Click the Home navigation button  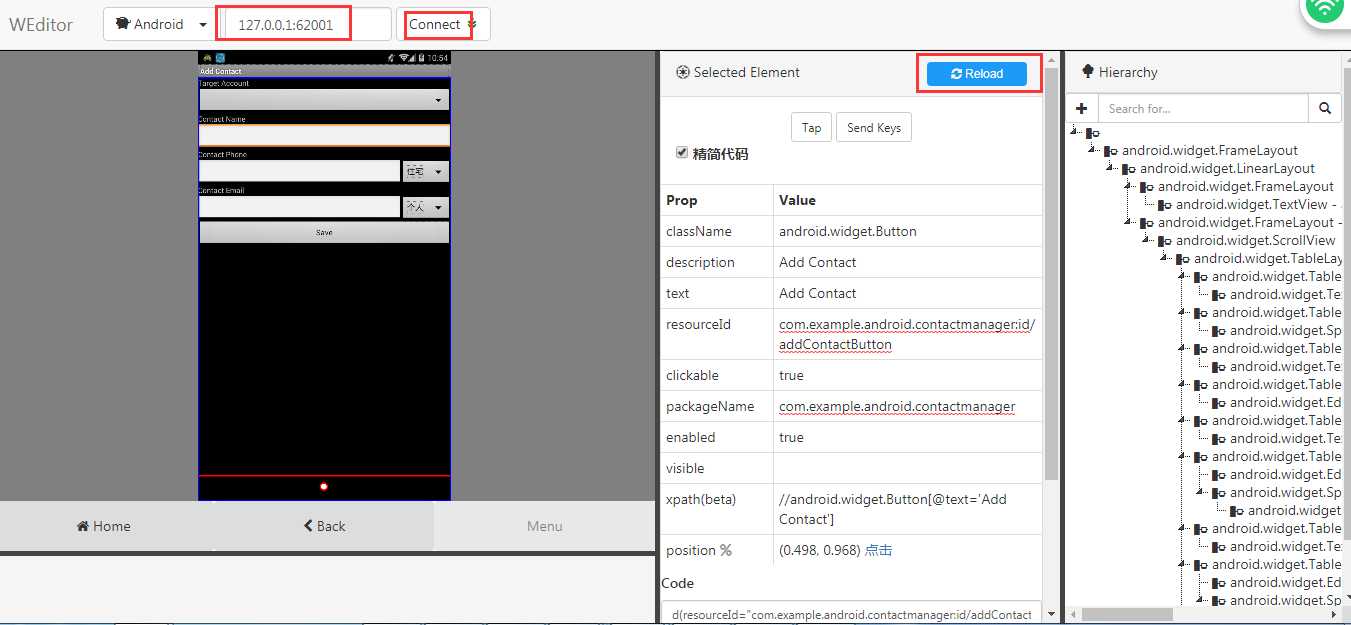click(x=104, y=526)
